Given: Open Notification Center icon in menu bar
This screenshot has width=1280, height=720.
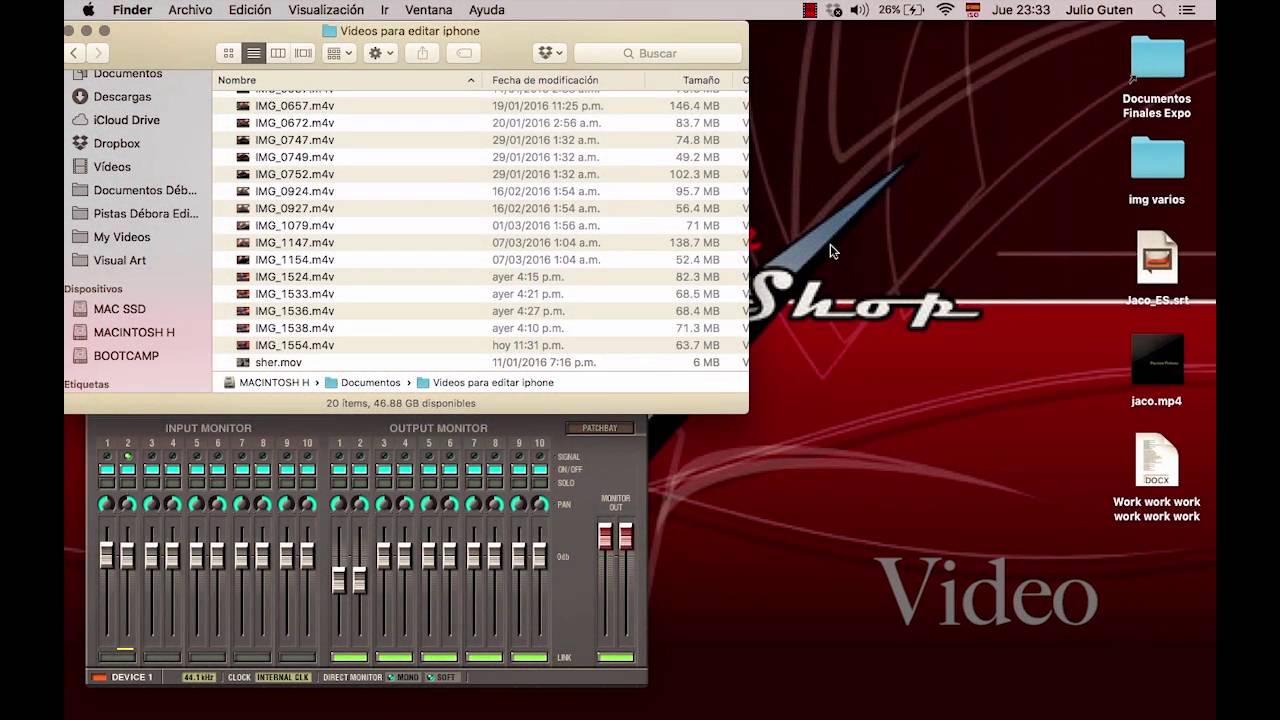Looking at the screenshot, I should click(x=1187, y=10).
